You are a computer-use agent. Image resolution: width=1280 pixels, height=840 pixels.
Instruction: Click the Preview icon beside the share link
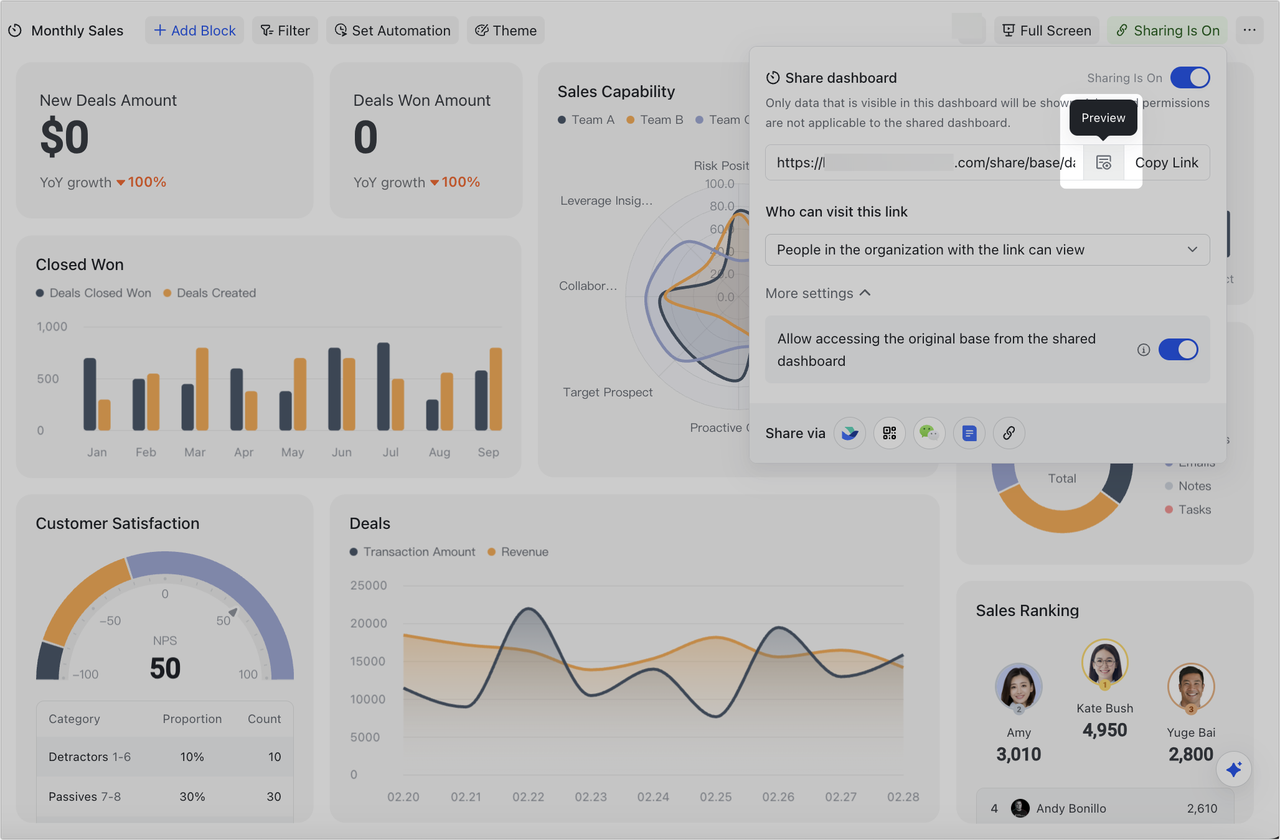1104,163
